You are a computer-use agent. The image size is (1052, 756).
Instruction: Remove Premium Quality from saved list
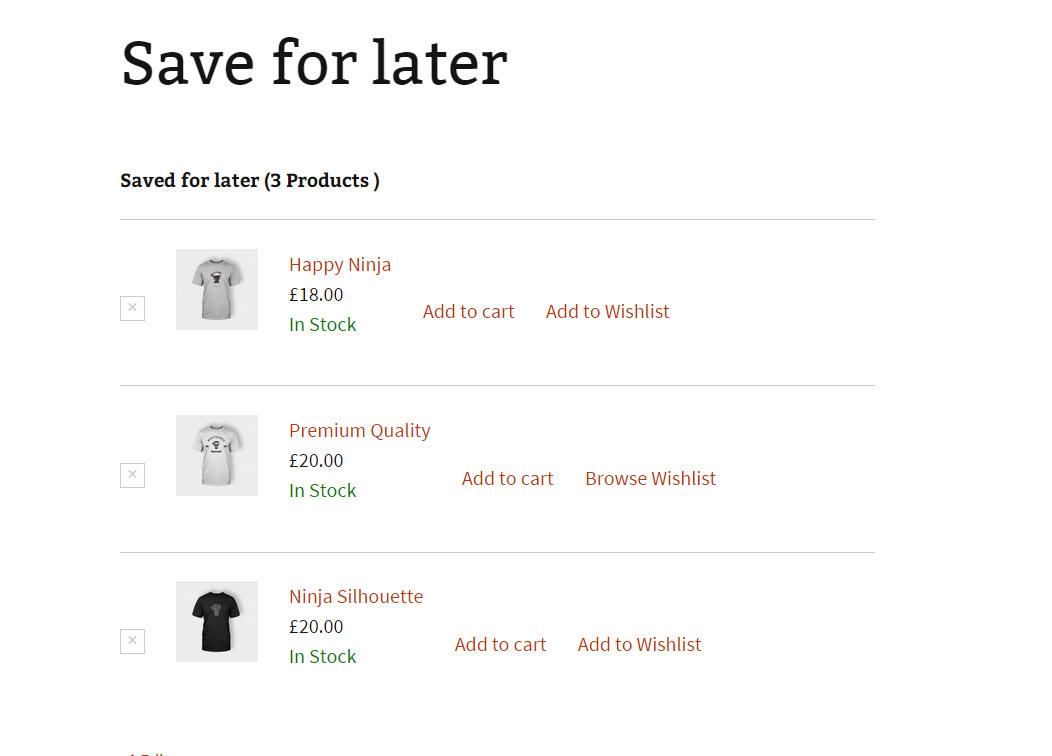pos(132,475)
